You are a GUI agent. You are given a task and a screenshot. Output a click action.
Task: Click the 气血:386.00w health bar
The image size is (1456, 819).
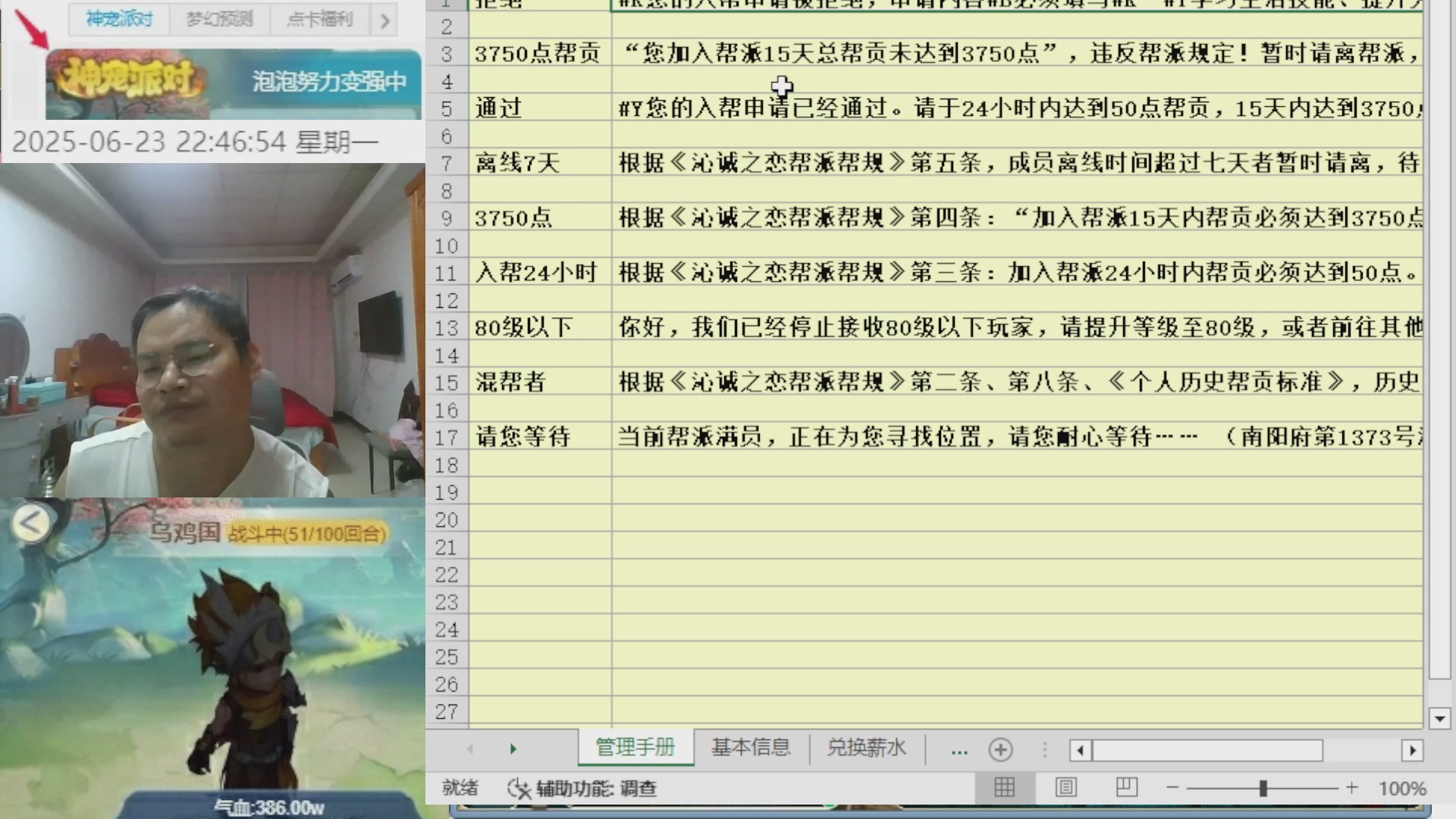click(x=269, y=807)
